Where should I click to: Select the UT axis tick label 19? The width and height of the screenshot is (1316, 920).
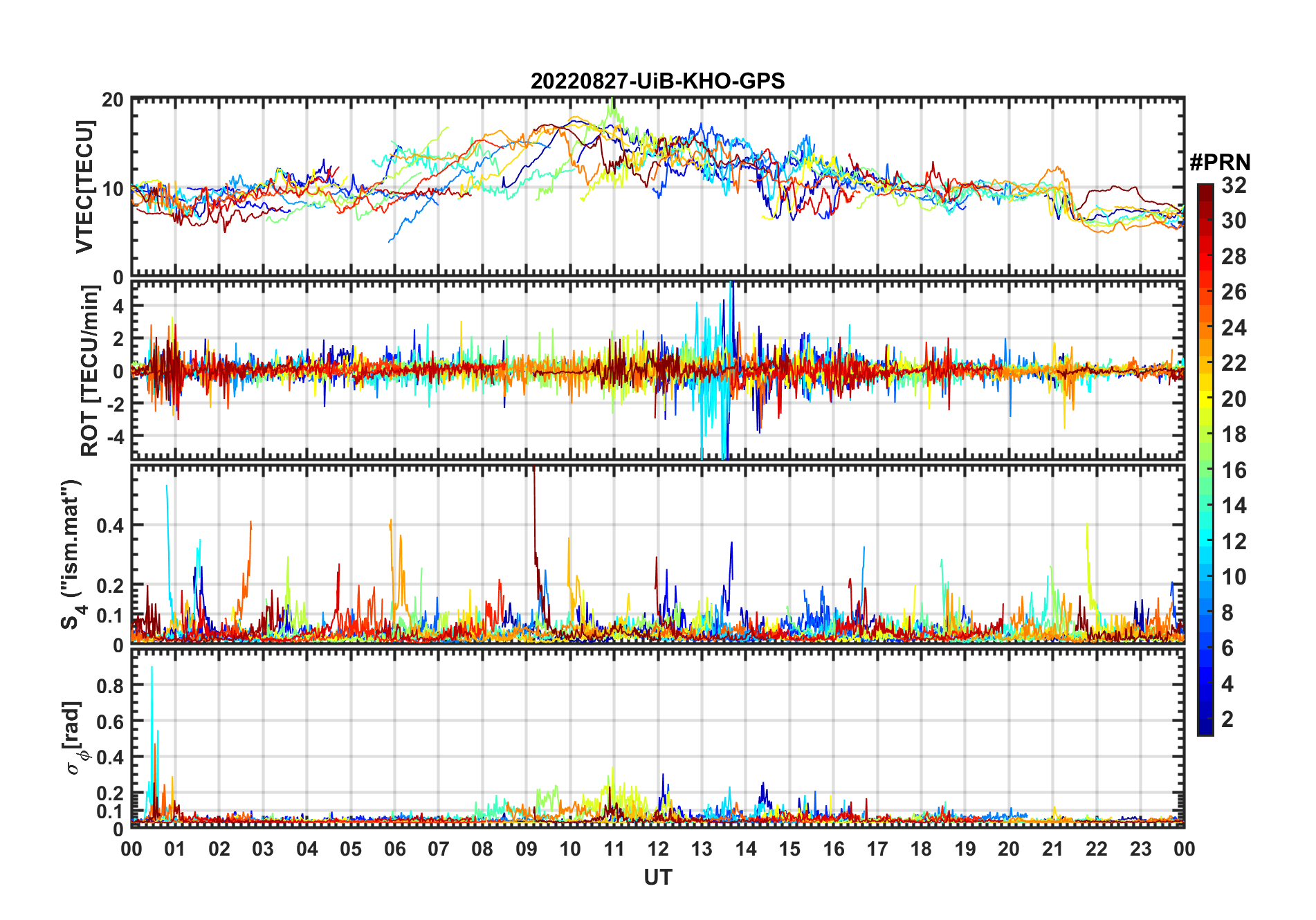tap(965, 849)
